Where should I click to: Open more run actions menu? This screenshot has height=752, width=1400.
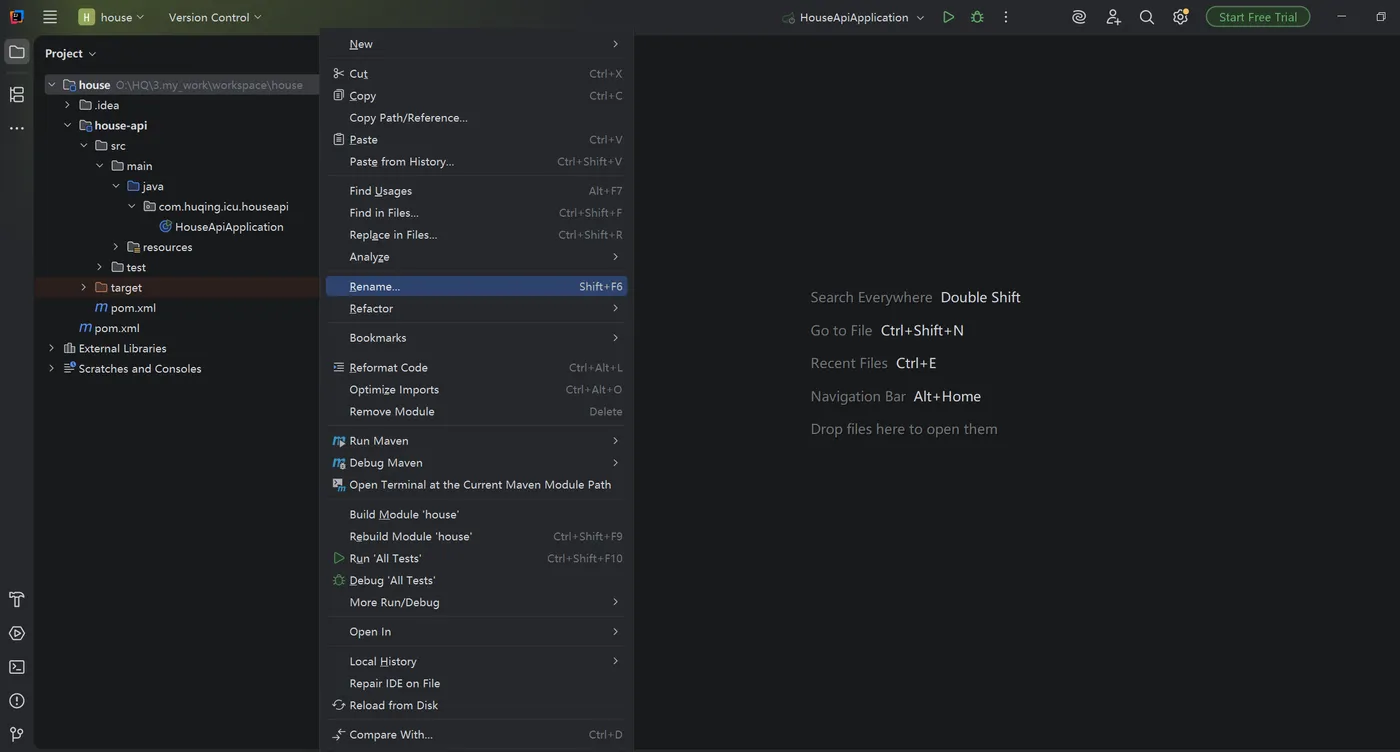[x=1006, y=17]
